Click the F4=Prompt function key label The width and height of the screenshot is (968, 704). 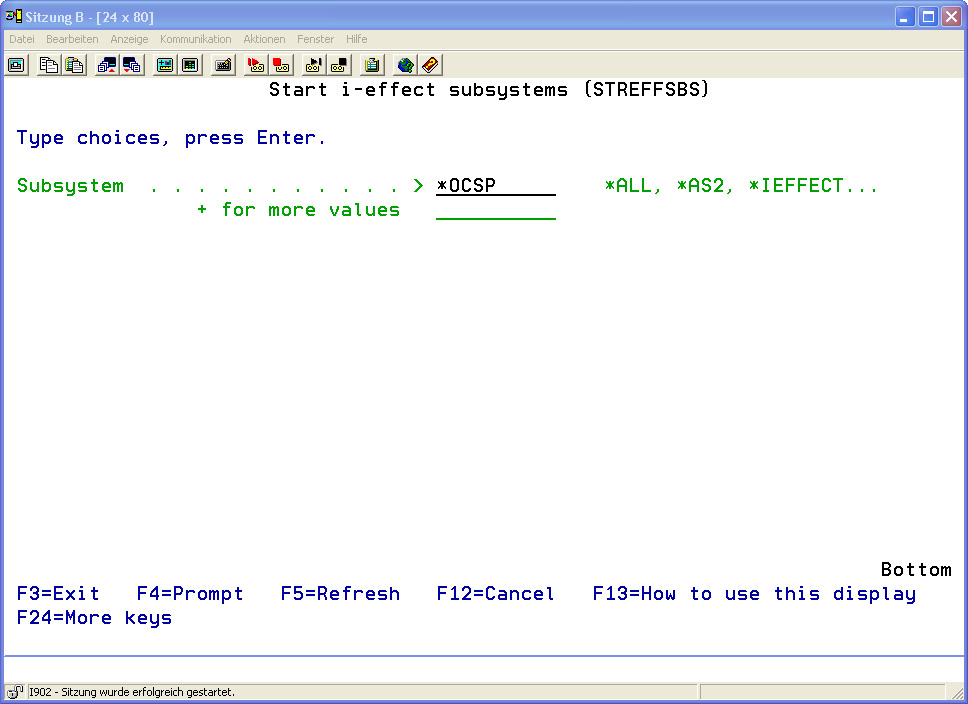[190, 594]
